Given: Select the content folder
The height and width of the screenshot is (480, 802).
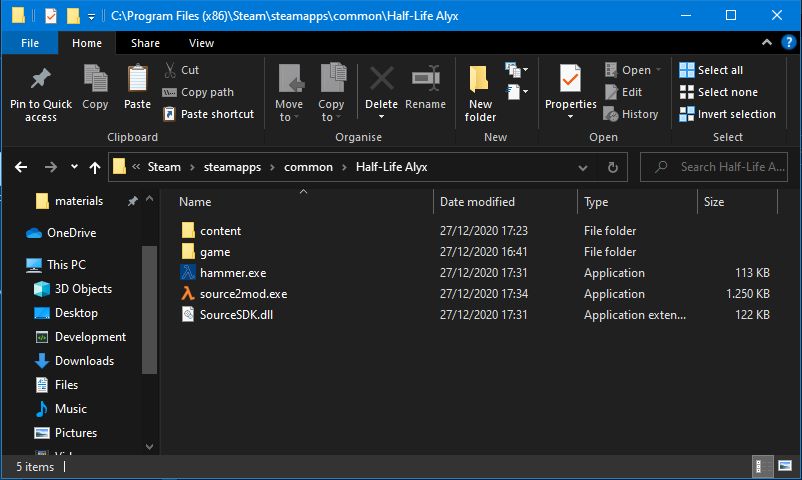Looking at the screenshot, I should pyautogui.click(x=210, y=231).
